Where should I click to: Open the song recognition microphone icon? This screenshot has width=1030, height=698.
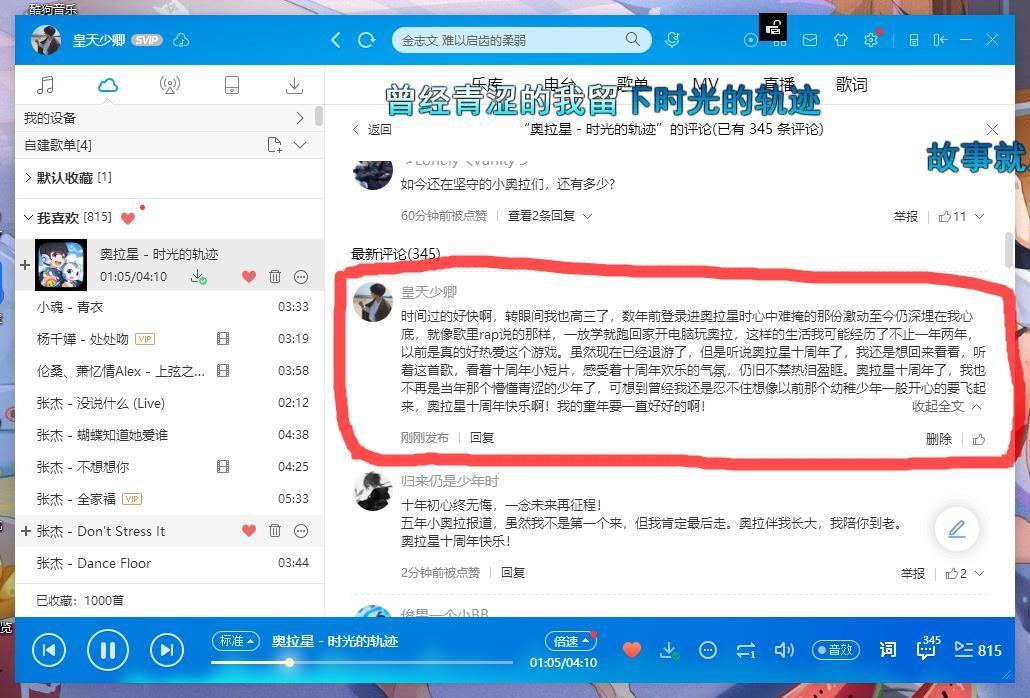click(672, 40)
